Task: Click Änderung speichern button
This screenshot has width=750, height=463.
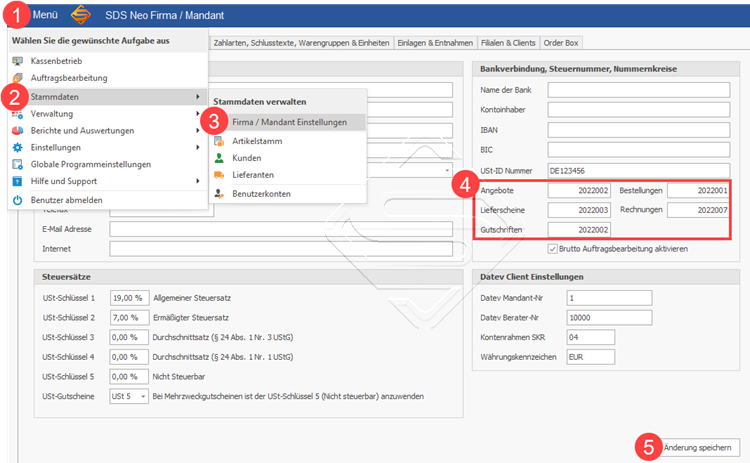Action: tap(698, 448)
